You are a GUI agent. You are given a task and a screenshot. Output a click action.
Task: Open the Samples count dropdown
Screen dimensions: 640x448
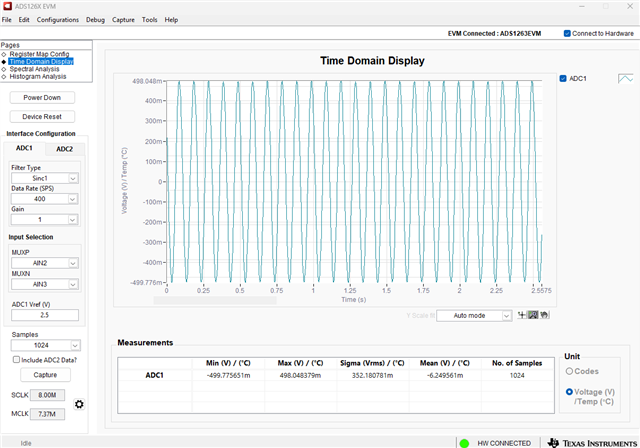click(x=46, y=346)
